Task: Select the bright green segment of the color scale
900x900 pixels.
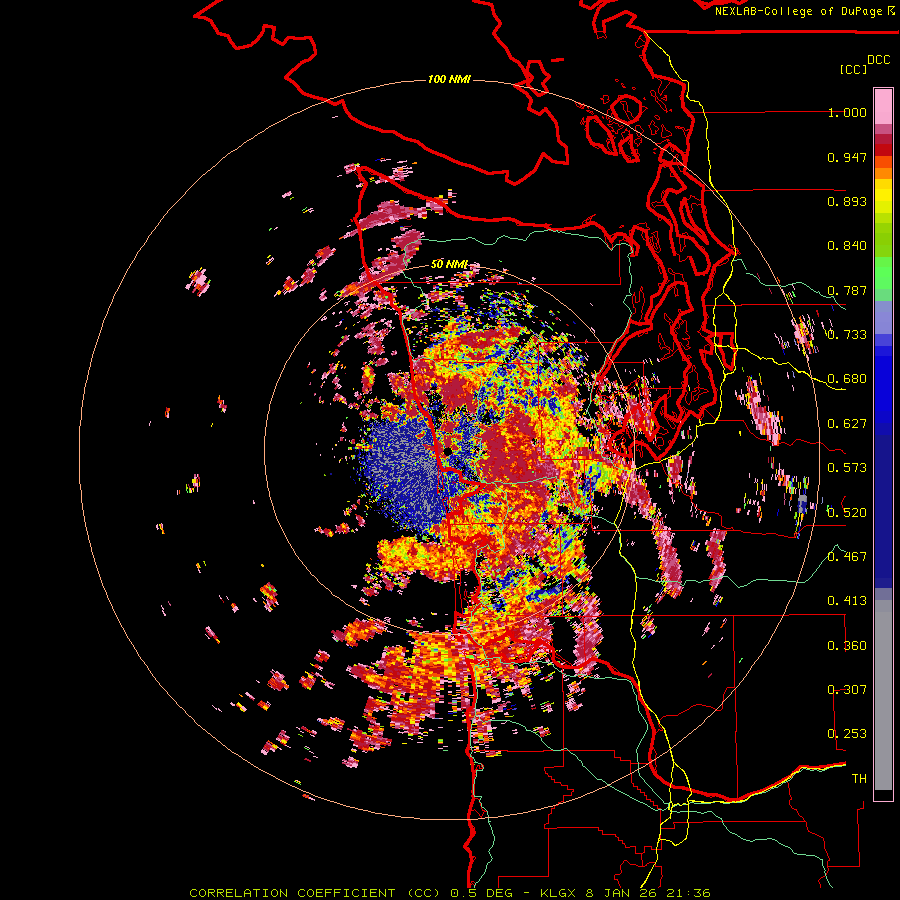Action: coord(883,273)
